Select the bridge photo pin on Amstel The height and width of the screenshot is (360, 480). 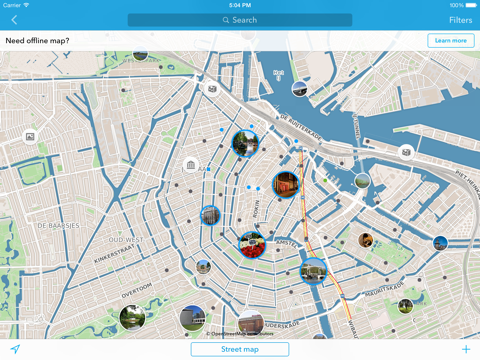click(313, 271)
